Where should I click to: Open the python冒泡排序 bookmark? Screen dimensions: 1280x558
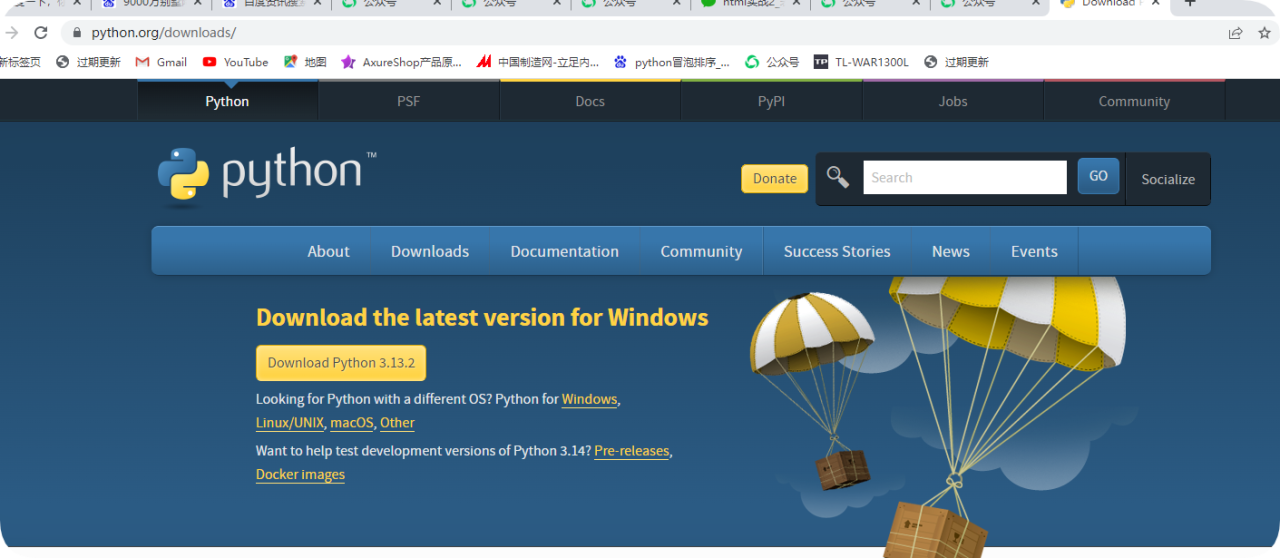pos(672,62)
